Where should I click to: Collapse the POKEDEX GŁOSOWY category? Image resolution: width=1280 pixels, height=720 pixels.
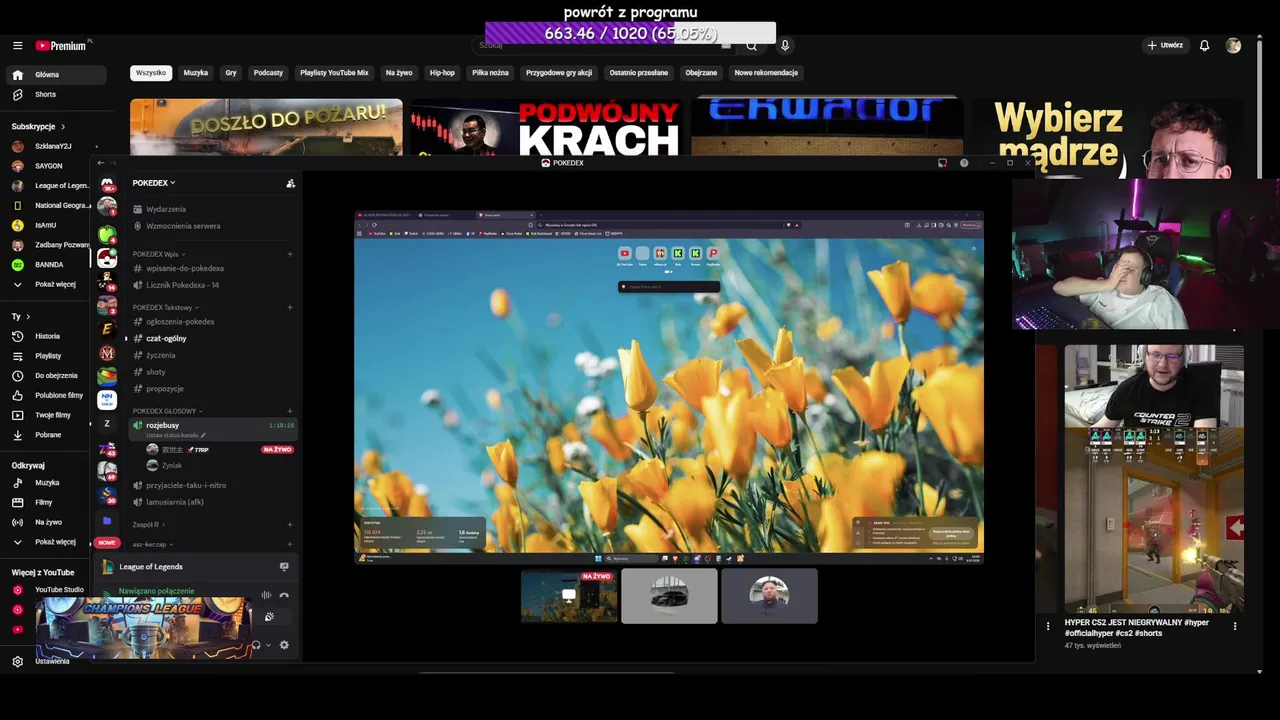tap(167, 411)
